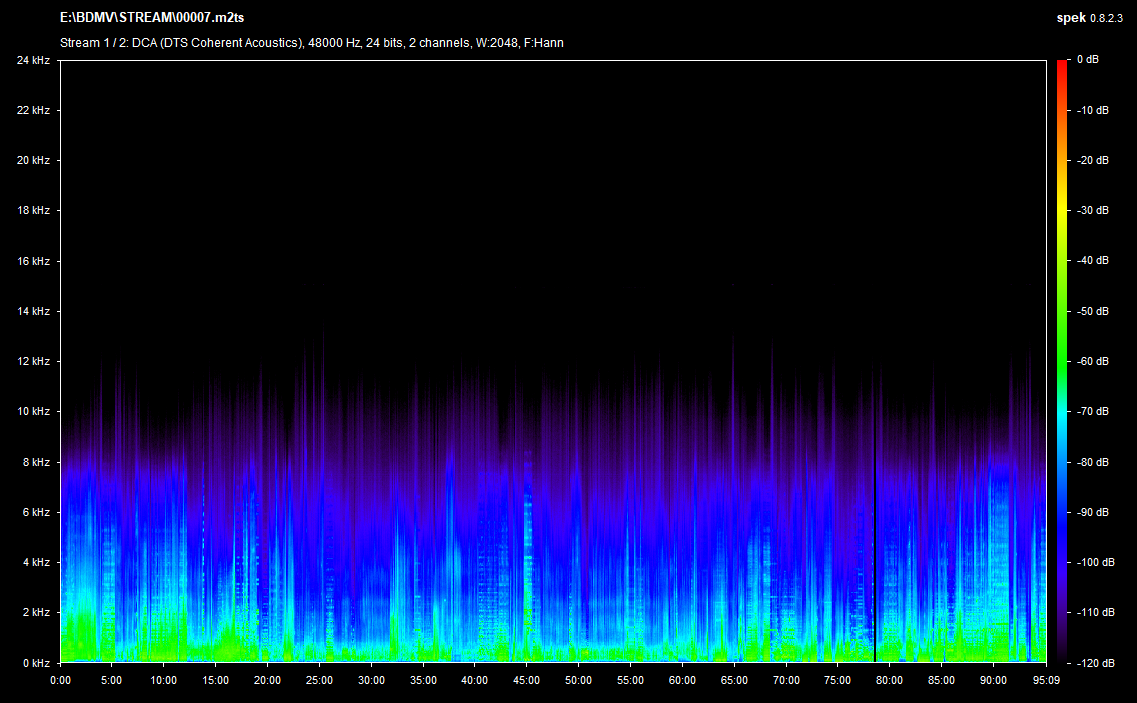Click the 24 kHz frequency axis label

33,60
